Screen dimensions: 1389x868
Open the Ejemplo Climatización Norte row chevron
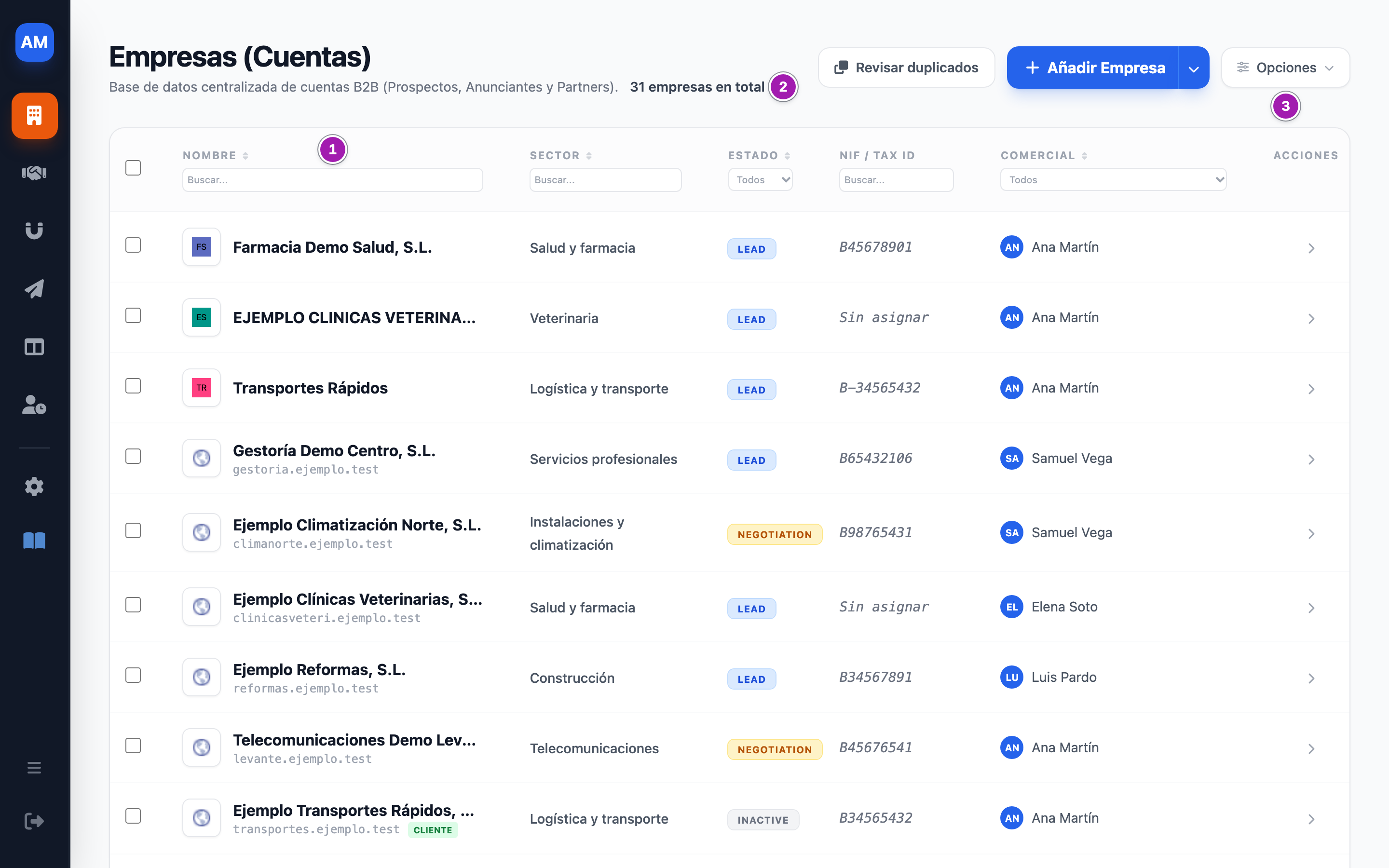pyautogui.click(x=1311, y=533)
